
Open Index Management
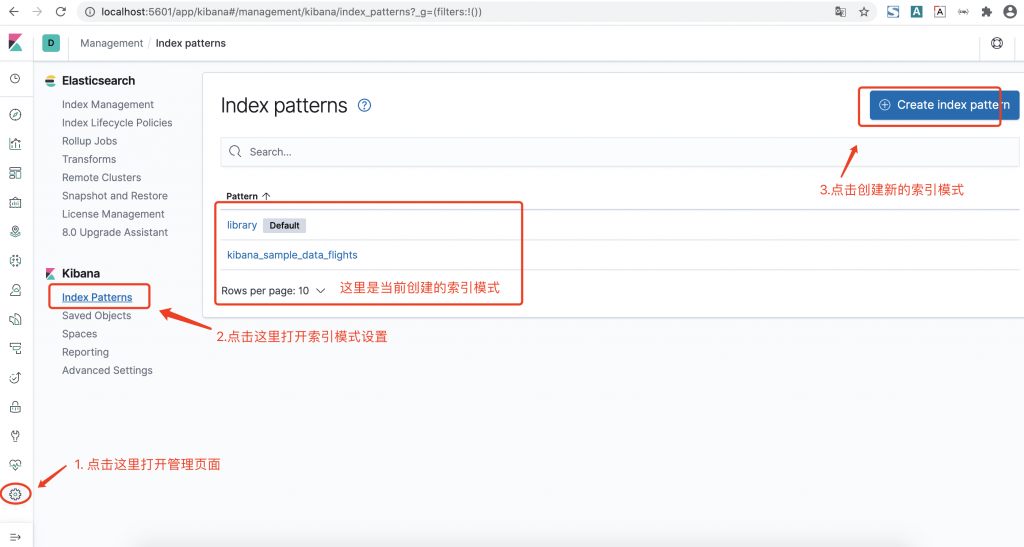coord(108,104)
